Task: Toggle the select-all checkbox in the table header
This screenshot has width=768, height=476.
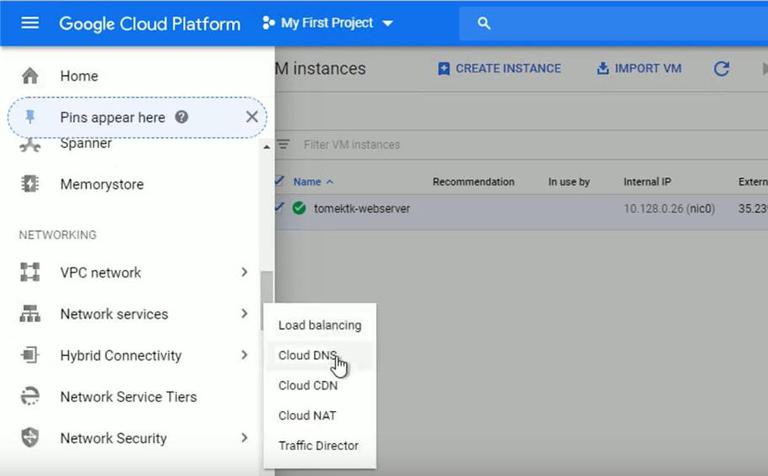Action: pos(279,181)
